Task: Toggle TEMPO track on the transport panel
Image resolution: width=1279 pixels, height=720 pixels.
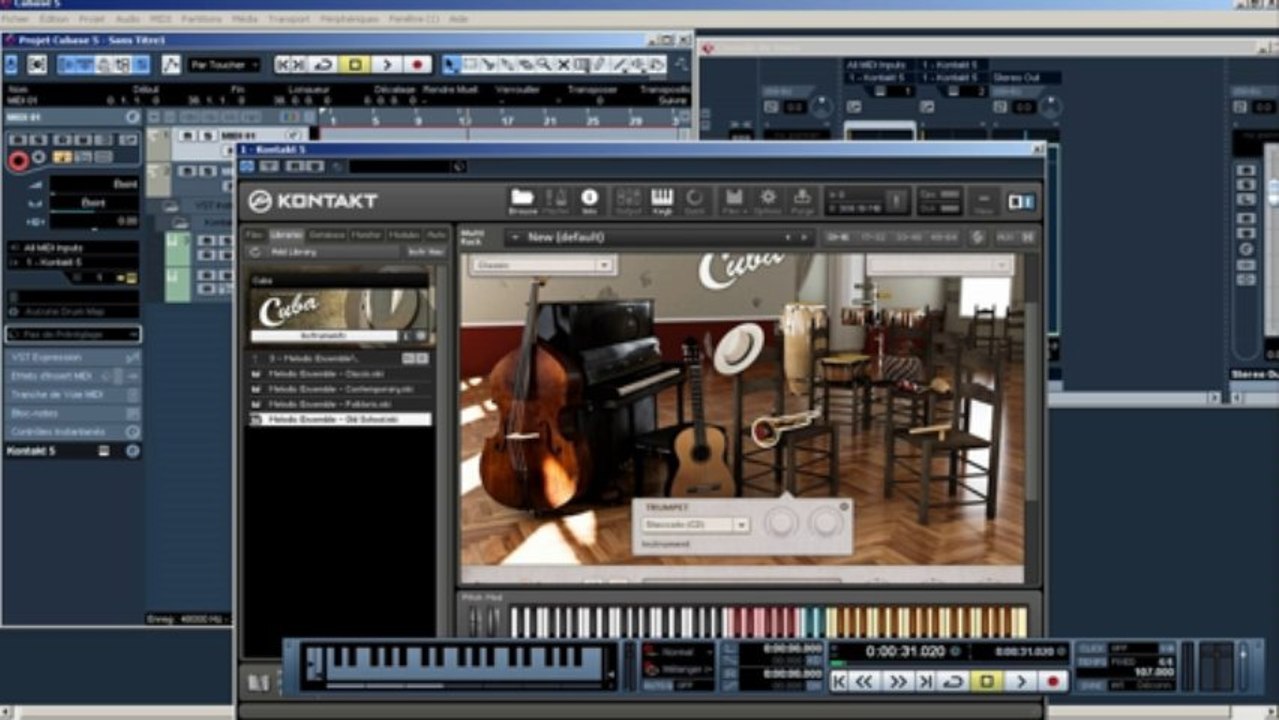Action: 1091,662
